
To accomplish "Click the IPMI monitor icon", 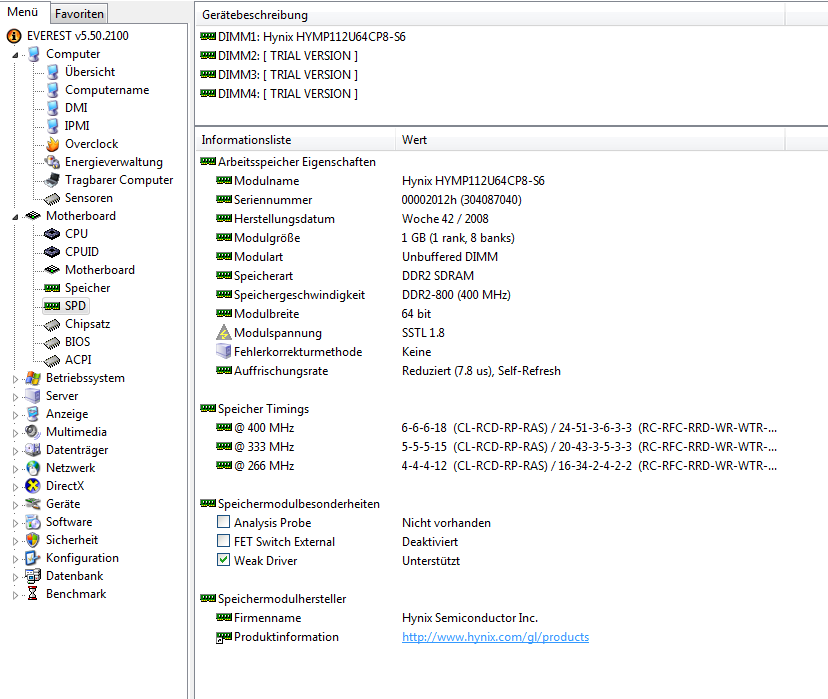I will (52, 126).
